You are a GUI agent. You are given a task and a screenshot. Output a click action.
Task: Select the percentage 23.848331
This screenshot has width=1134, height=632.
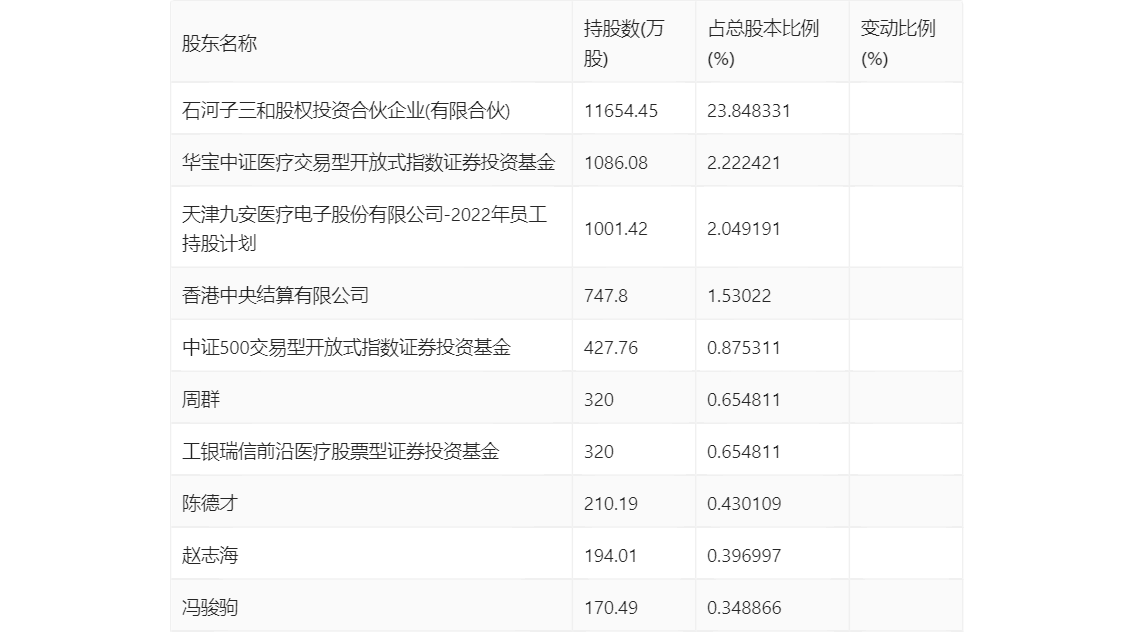point(749,111)
